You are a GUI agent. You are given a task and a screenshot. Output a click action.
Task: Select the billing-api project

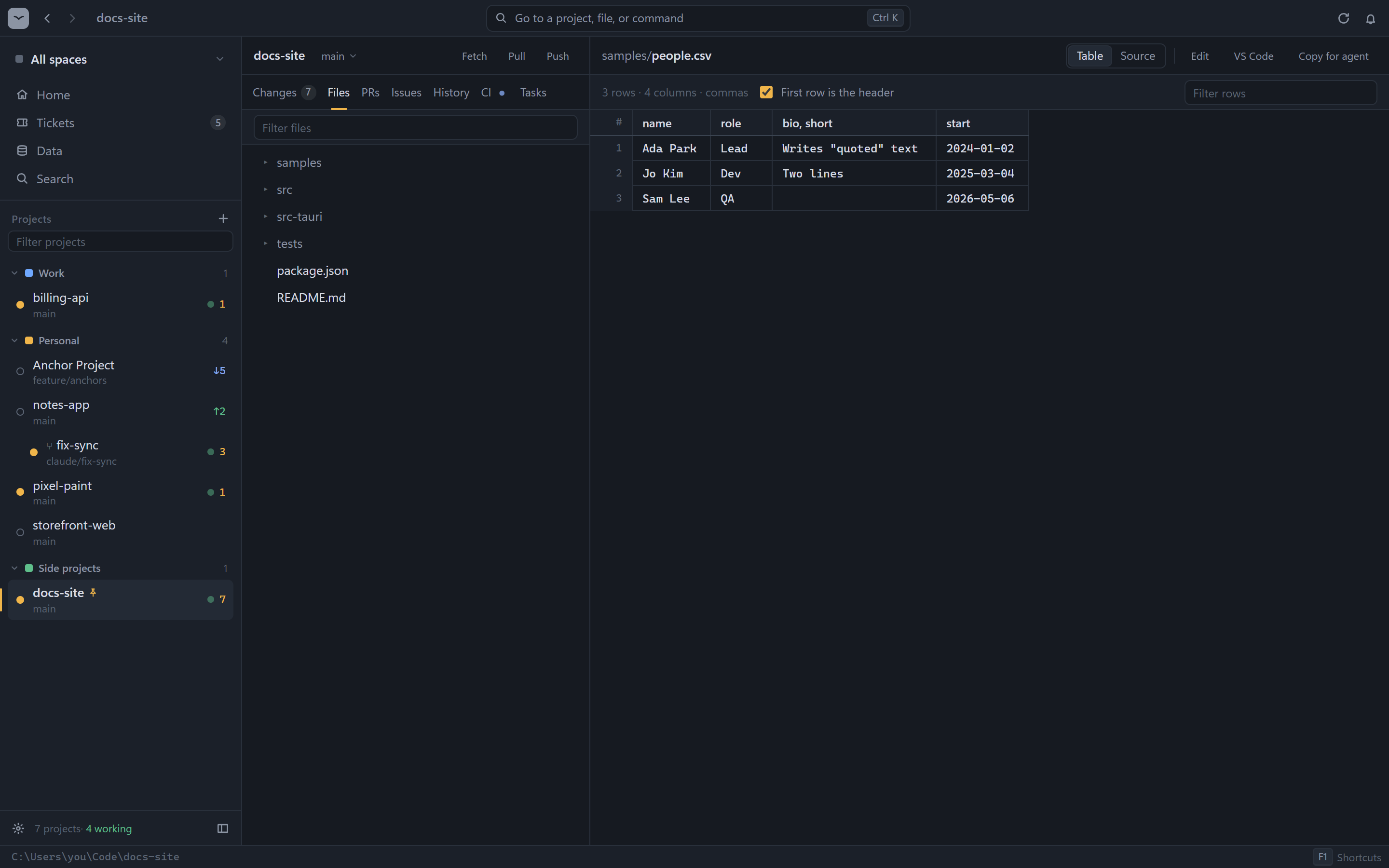(121, 305)
